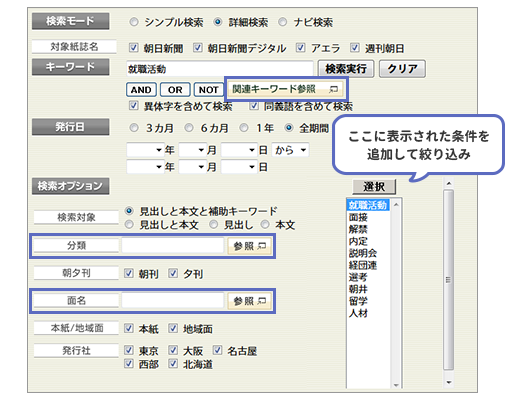The height and width of the screenshot is (400, 510).
Task: Choose 経団連 from keyword list
Action: [x=363, y=265]
